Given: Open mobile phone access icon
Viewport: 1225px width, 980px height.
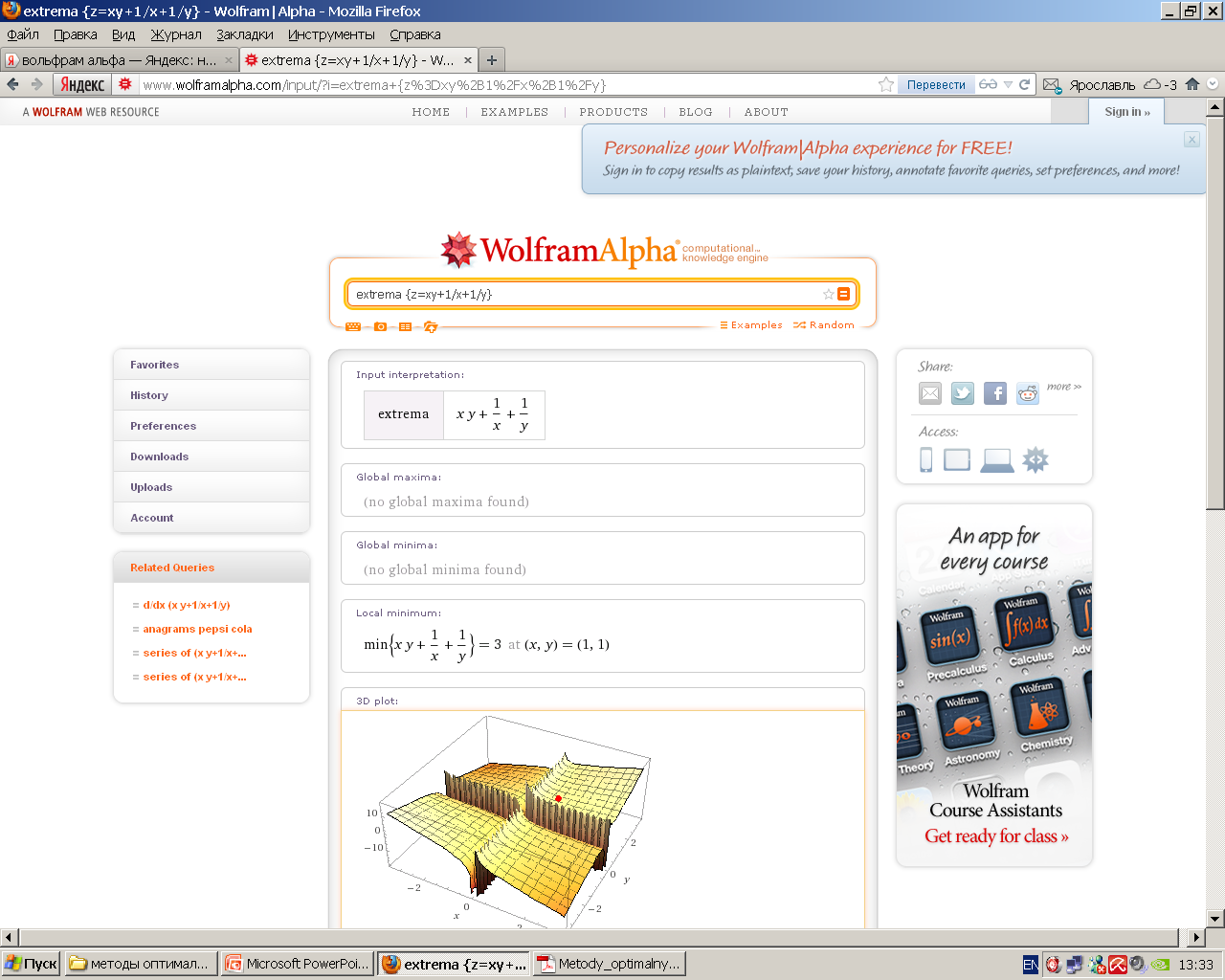Looking at the screenshot, I should pos(926,460).
